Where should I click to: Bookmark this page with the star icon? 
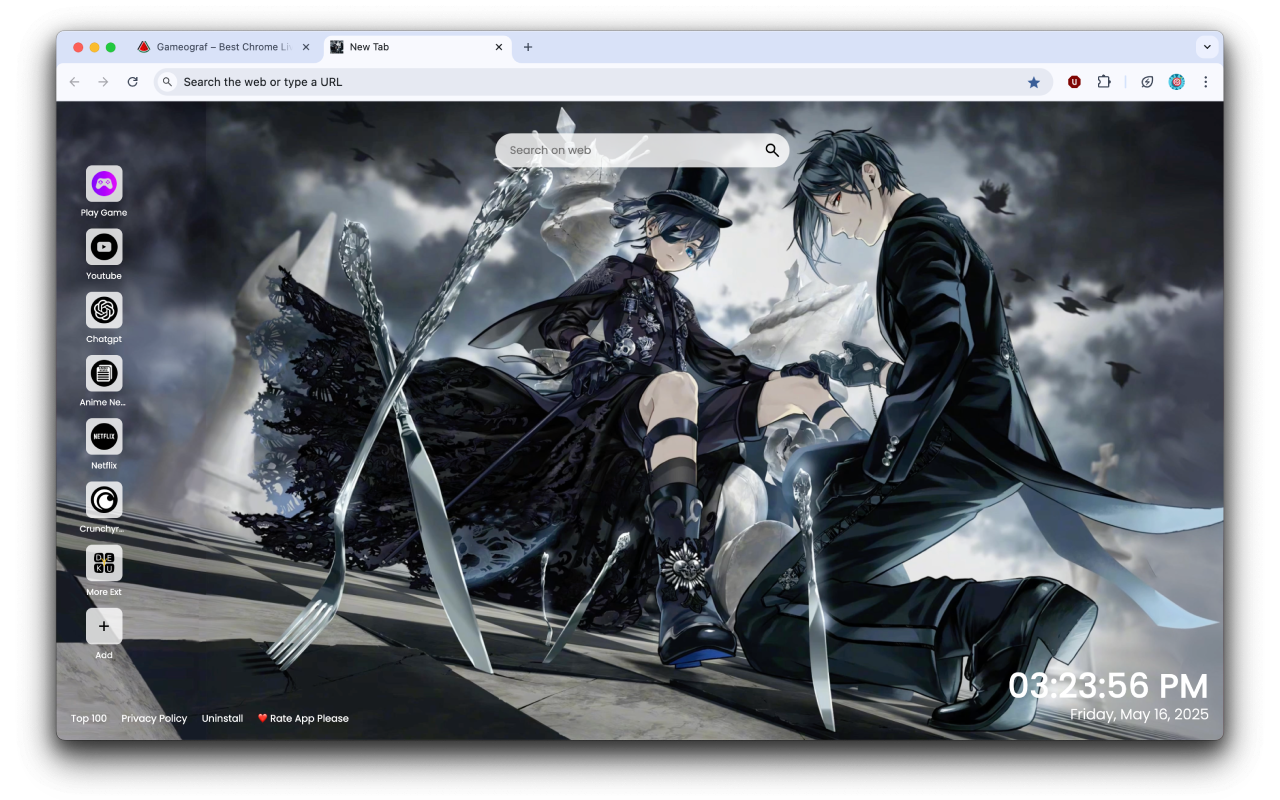click(1034, 82)
